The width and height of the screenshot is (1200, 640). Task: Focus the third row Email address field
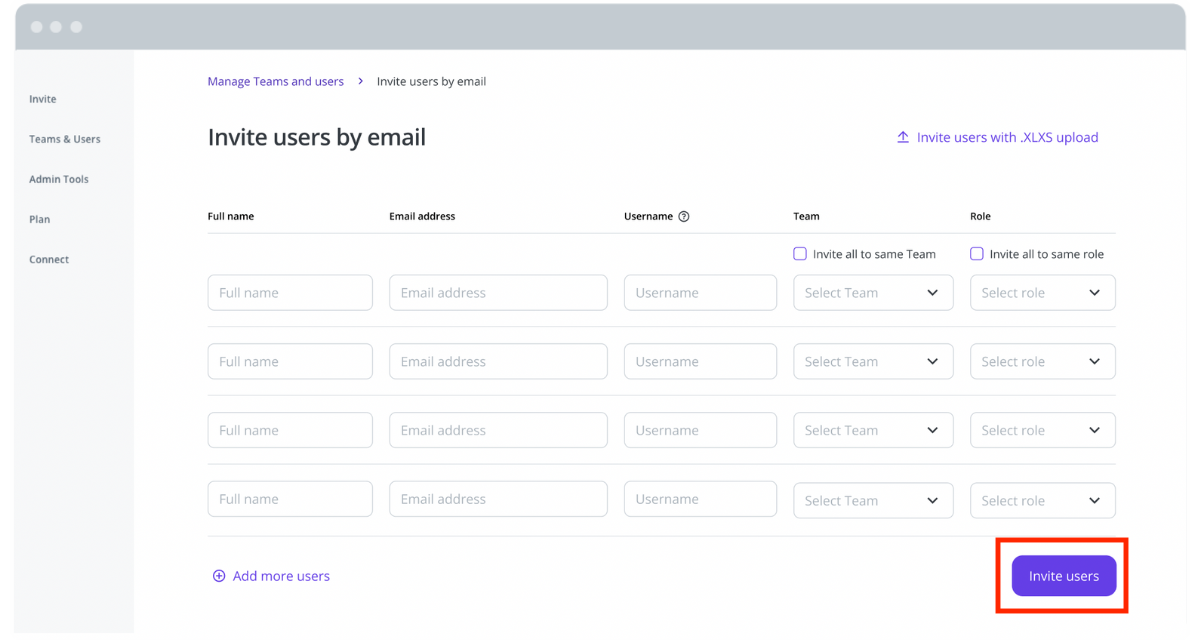(x=498, y=431)
